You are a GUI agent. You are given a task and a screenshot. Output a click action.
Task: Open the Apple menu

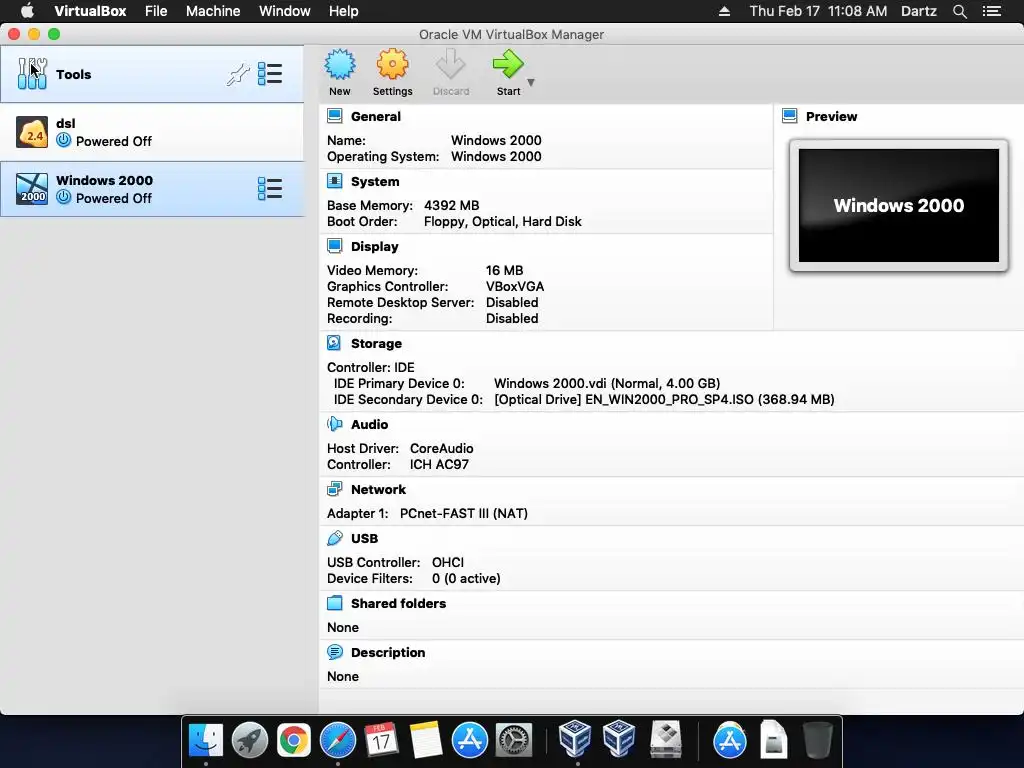tap(27, 11)
